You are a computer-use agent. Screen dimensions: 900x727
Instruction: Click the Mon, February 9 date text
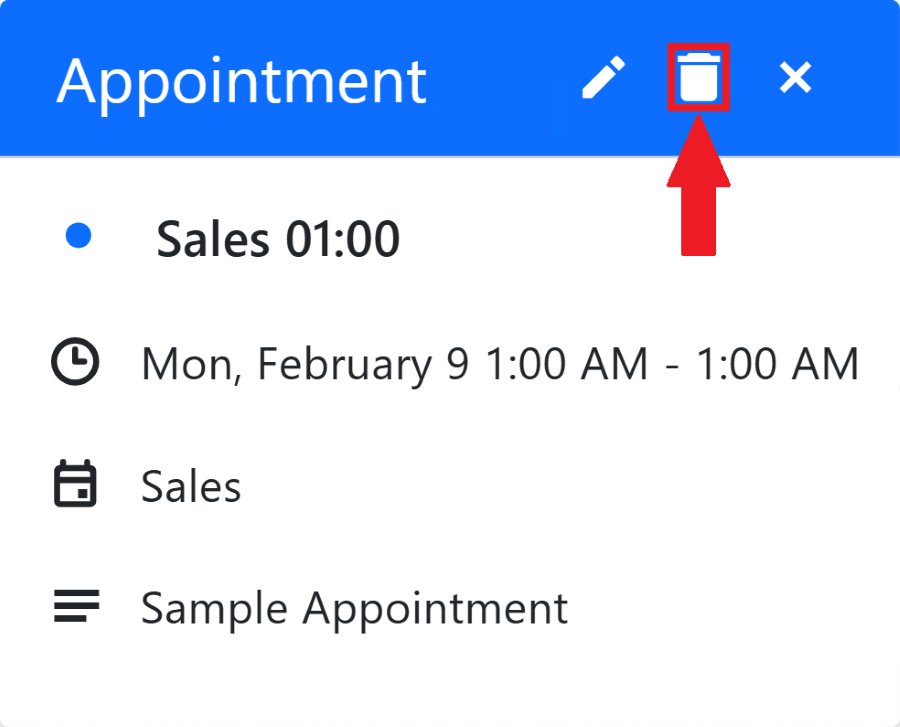(x=304, y=364)
